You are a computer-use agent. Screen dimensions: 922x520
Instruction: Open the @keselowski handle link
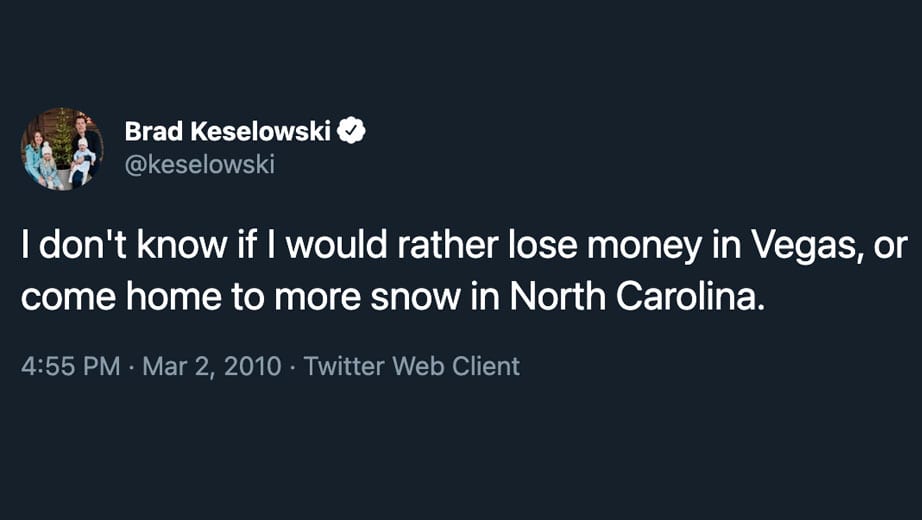(x=199, y=164)
